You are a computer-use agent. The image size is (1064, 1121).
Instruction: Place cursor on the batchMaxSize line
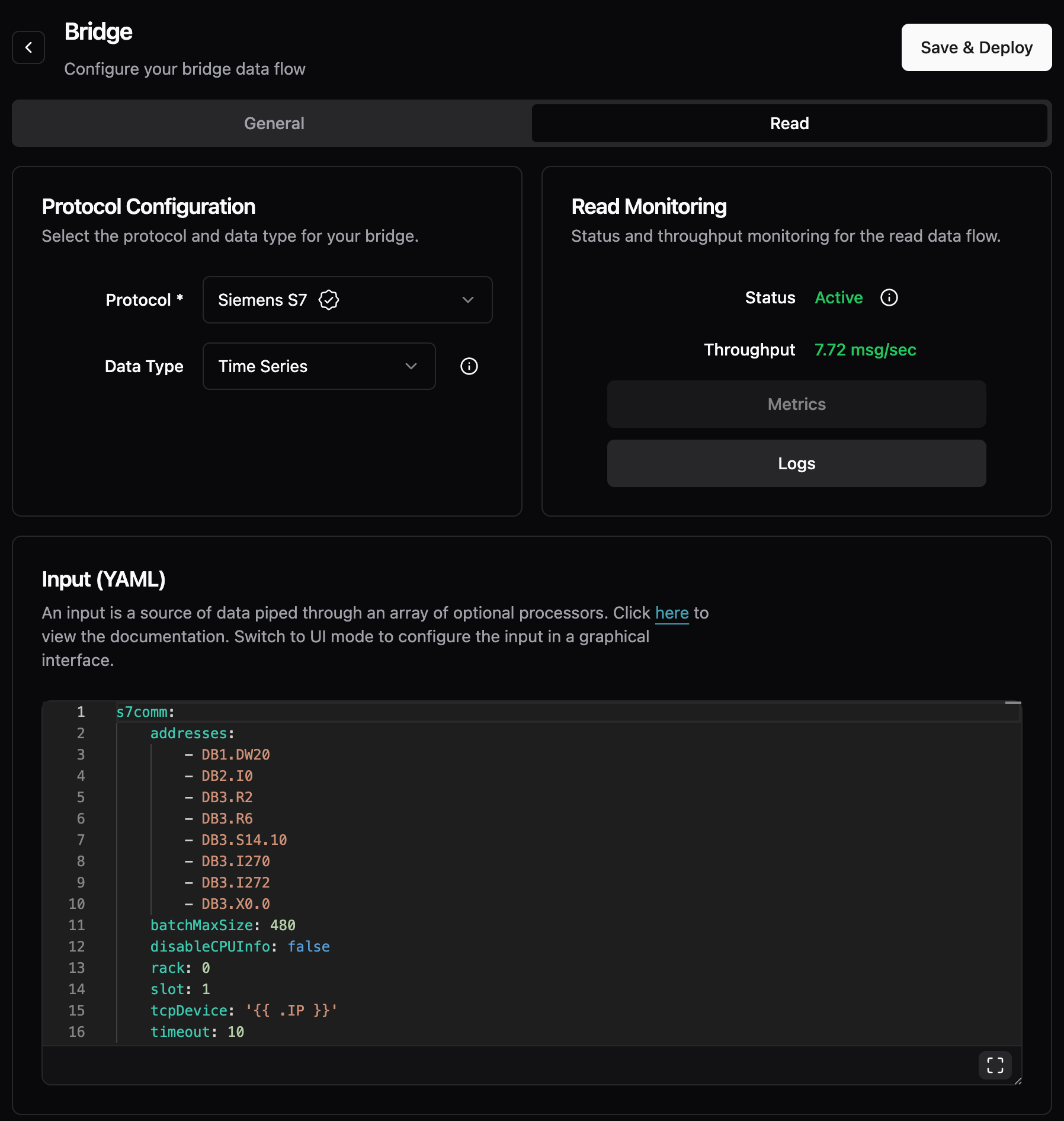[223, 925]
